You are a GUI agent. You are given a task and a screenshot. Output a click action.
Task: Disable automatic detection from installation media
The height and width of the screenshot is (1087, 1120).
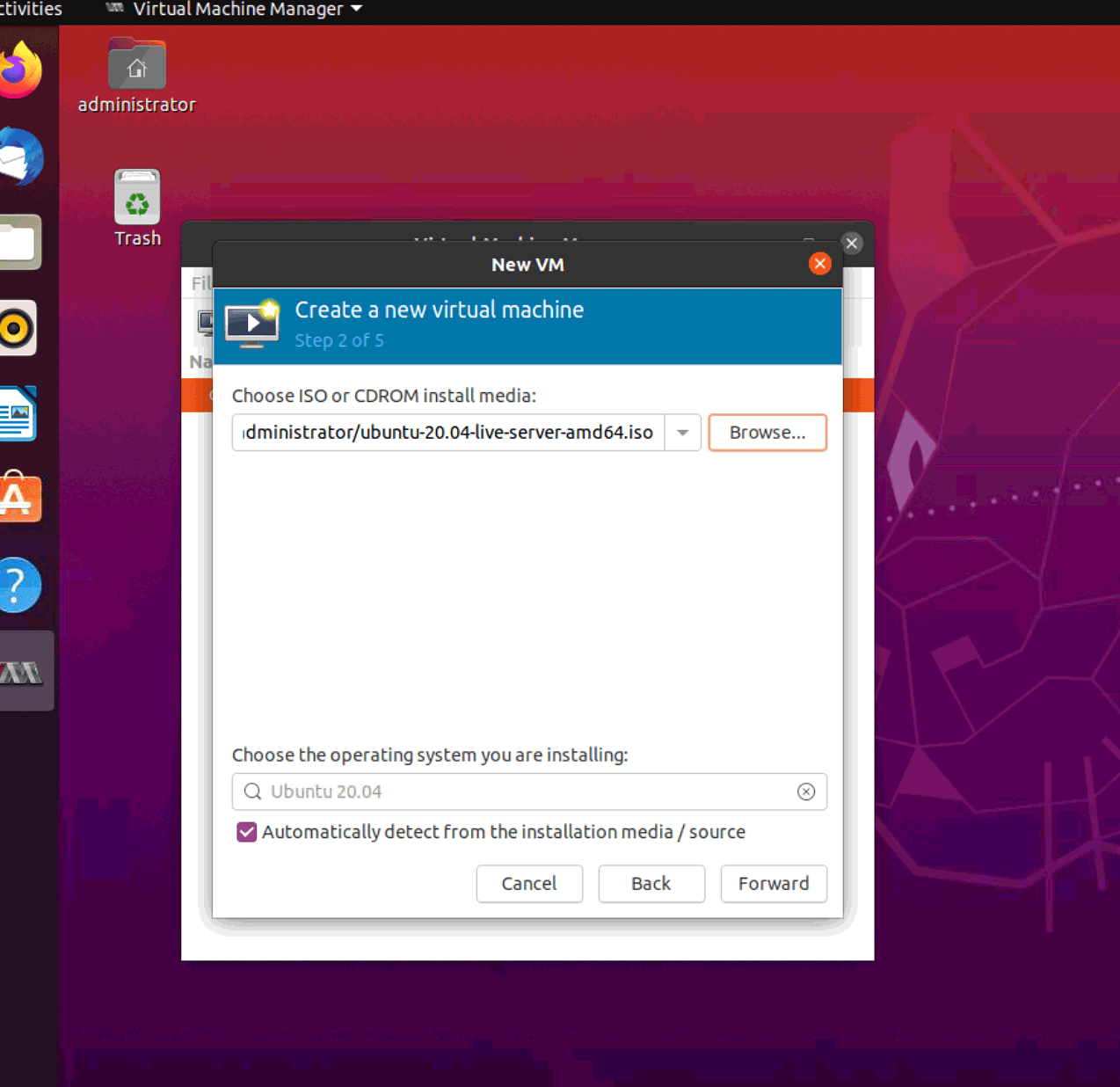246,831
